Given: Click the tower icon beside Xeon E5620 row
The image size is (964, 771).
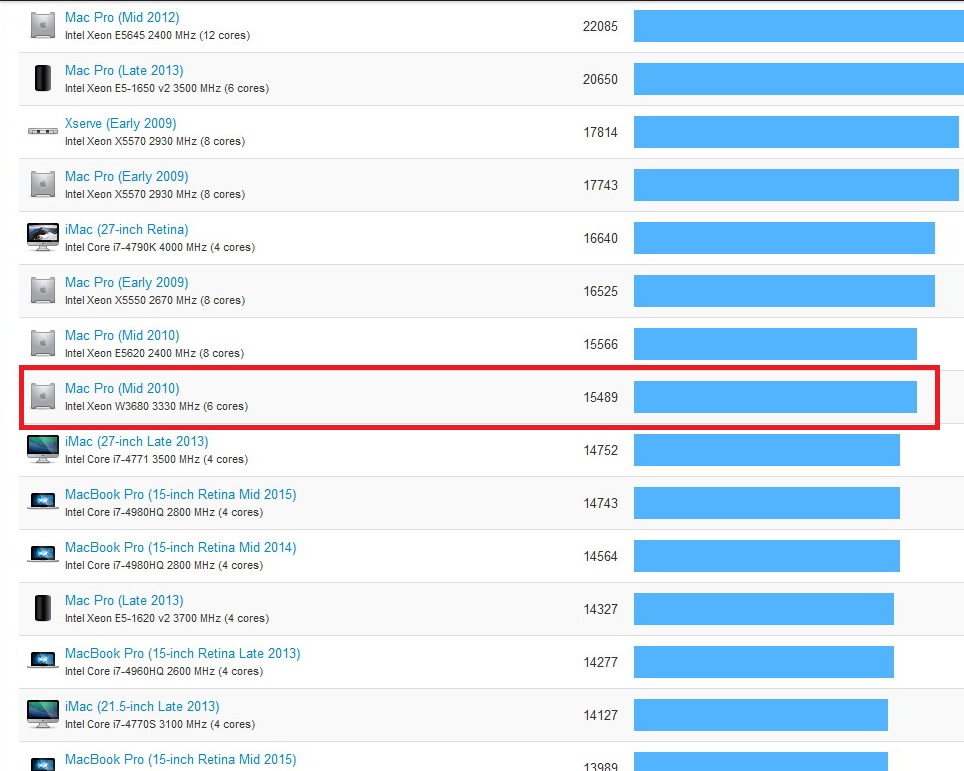Looking at the screenshot, I should tap(43, 343).
